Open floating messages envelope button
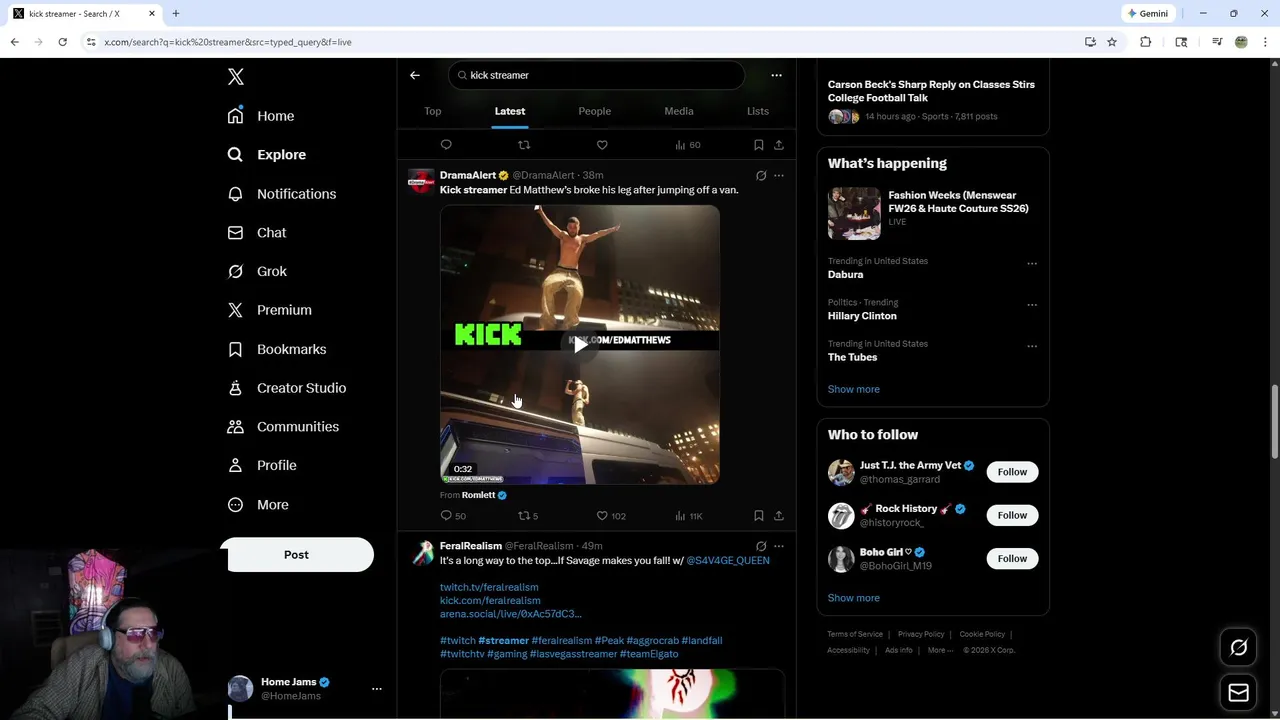1280x720 pixels. click(x=1239, y=692)
